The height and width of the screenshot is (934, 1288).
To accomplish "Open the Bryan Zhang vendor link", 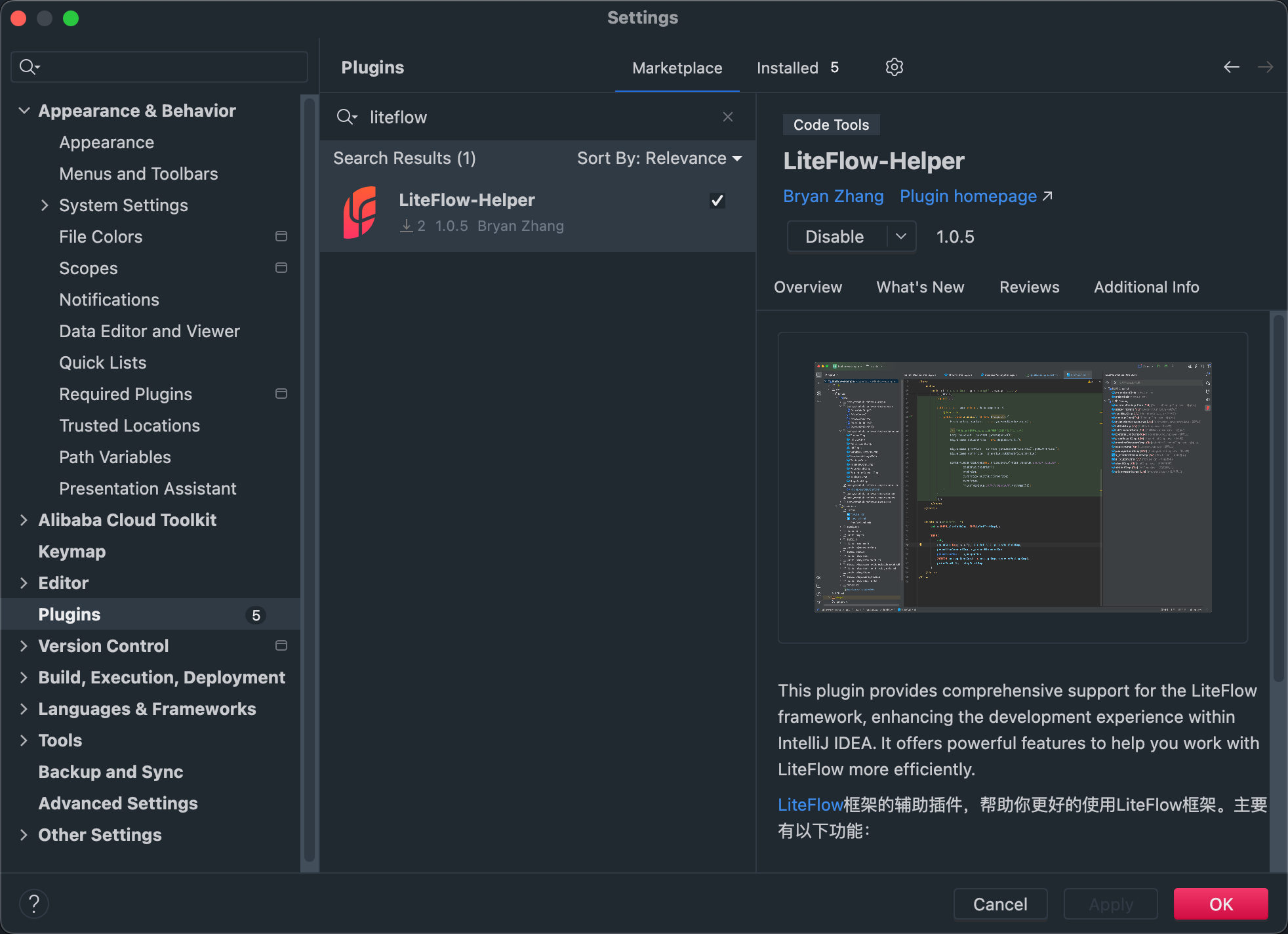I will coord(833,196).
